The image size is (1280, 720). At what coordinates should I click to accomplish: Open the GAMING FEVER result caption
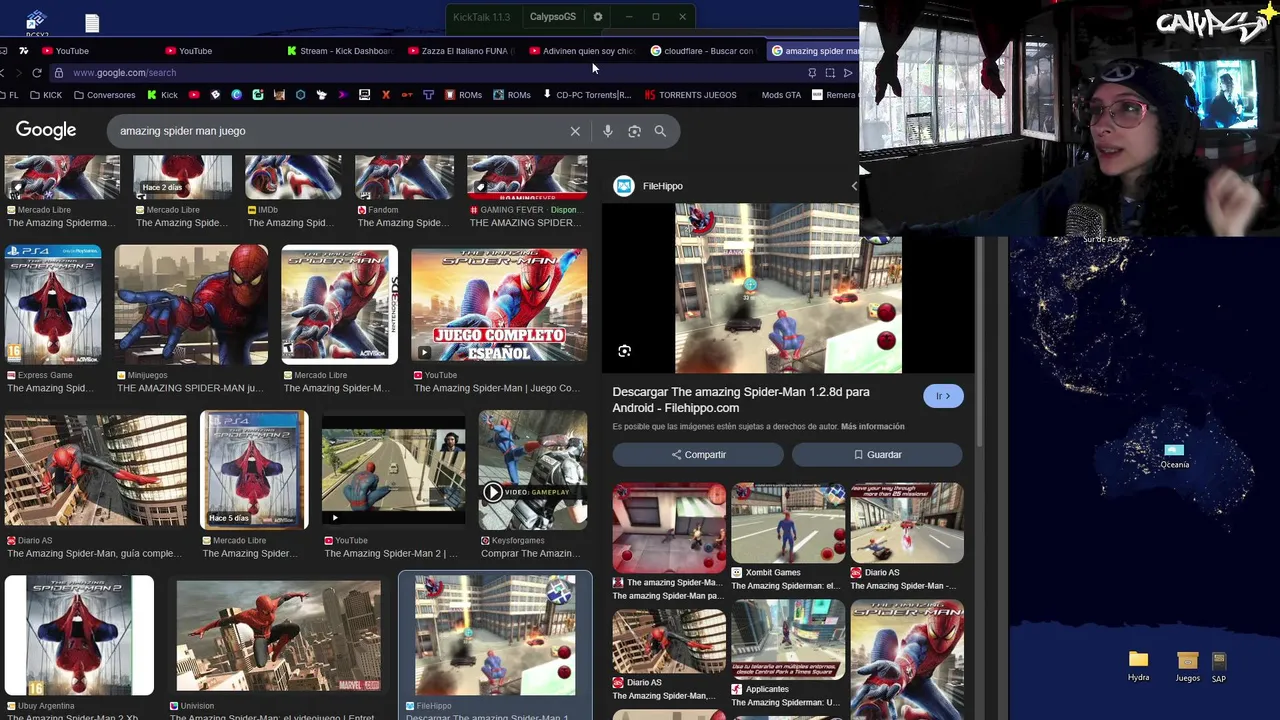tap(526, 217)
